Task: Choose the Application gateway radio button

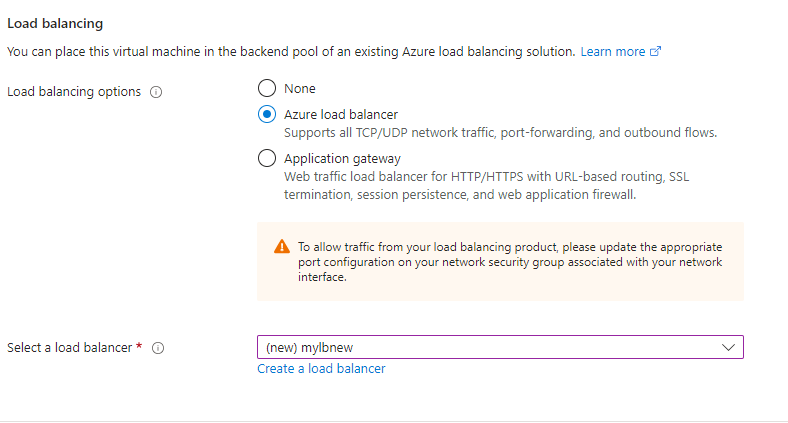Action: [267, 158]
